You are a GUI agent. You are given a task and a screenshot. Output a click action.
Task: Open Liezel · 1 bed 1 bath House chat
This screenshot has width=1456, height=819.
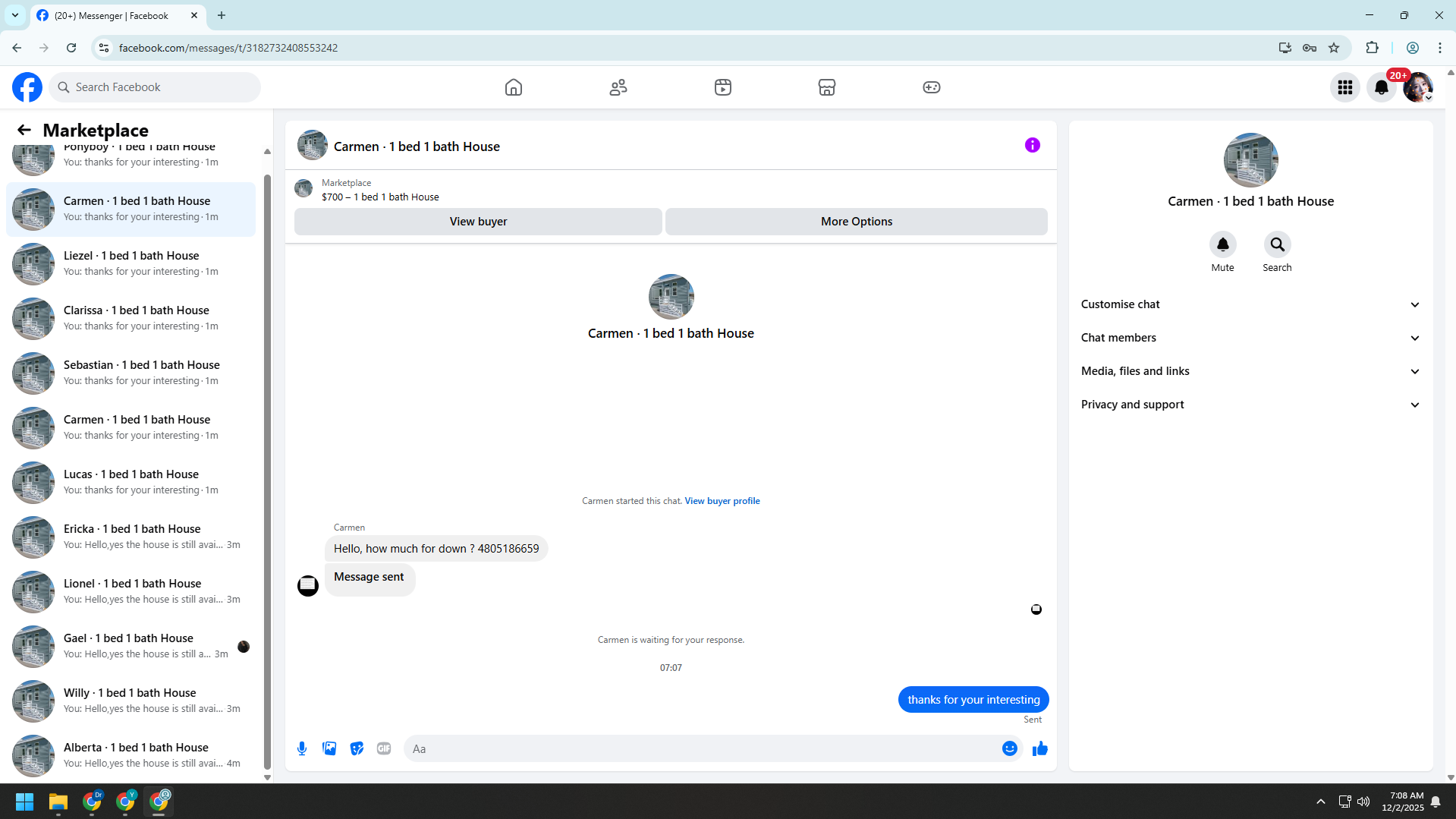tap(131, 263)
